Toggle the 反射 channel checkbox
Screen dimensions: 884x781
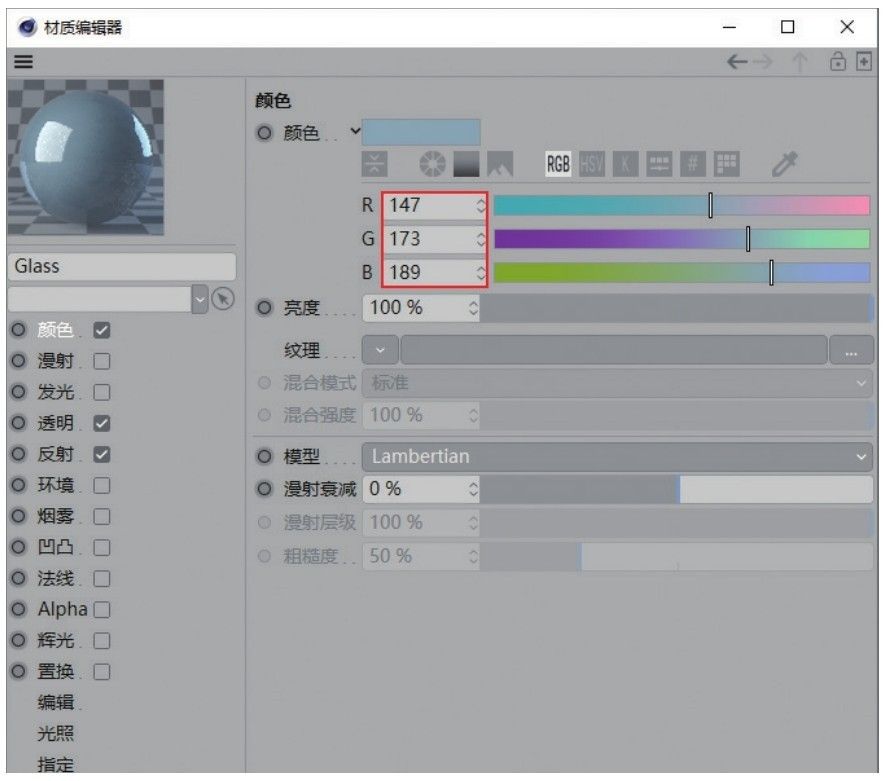[101, 454]
